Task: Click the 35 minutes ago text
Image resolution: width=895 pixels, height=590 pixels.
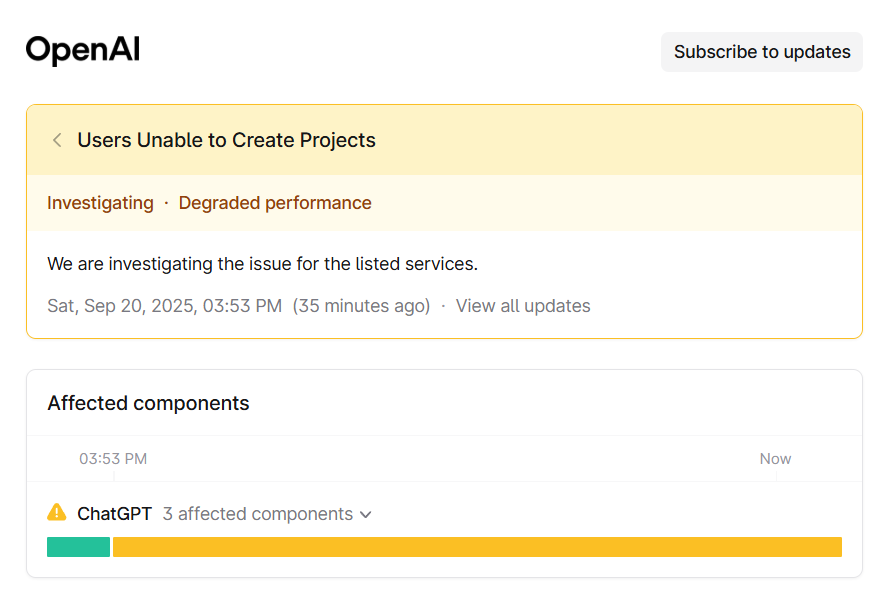Action: [x=361, y=306]
